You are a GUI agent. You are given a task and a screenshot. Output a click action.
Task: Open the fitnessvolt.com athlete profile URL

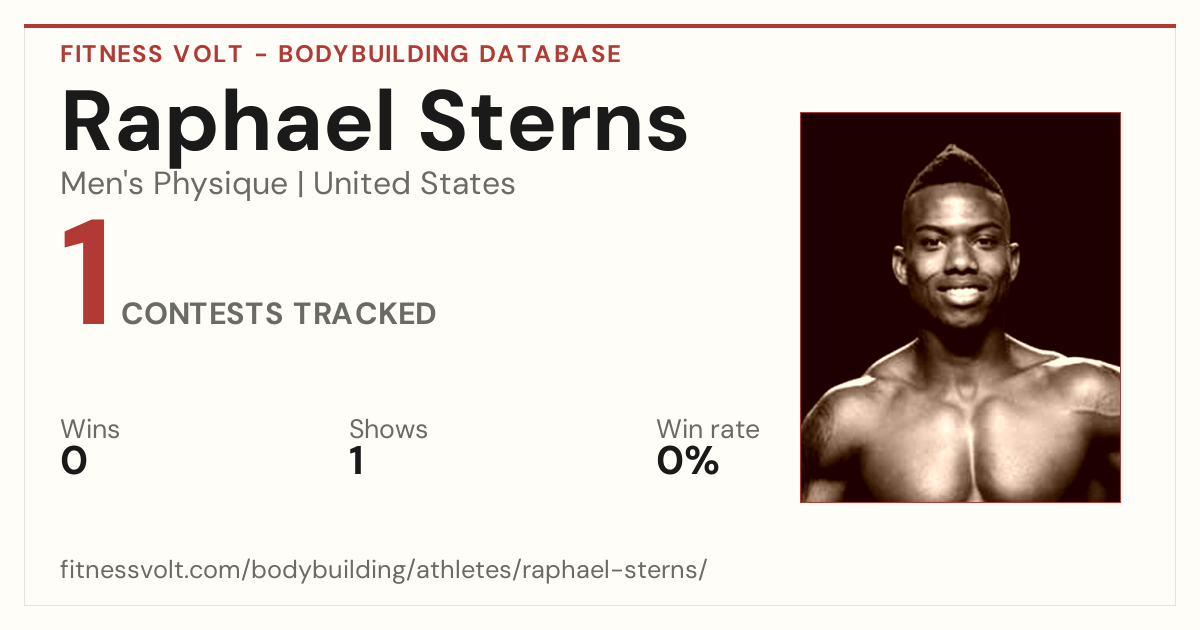click(384, 570)
